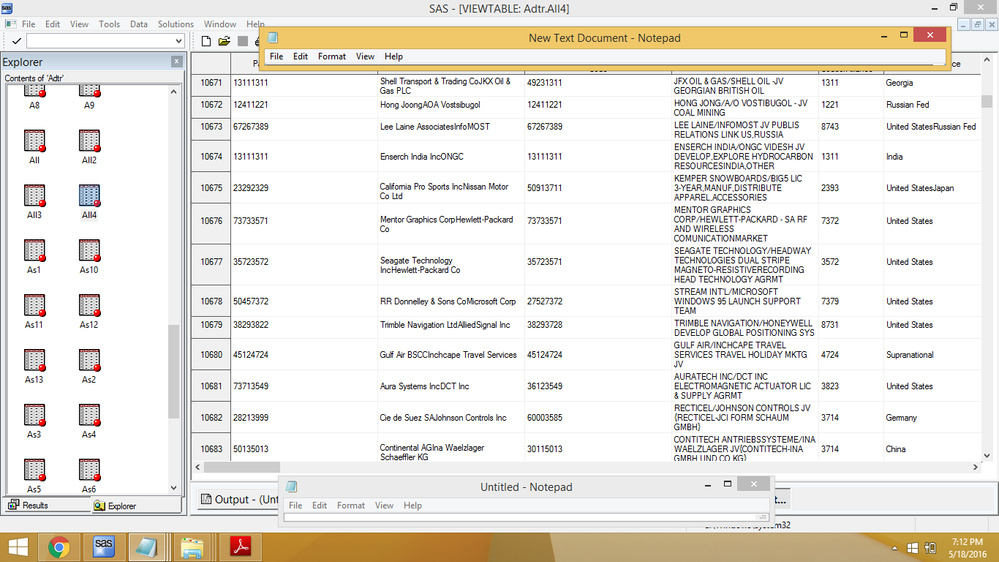Select the As1 table icon
Screen dimensions: 999x562
point(34,251)
